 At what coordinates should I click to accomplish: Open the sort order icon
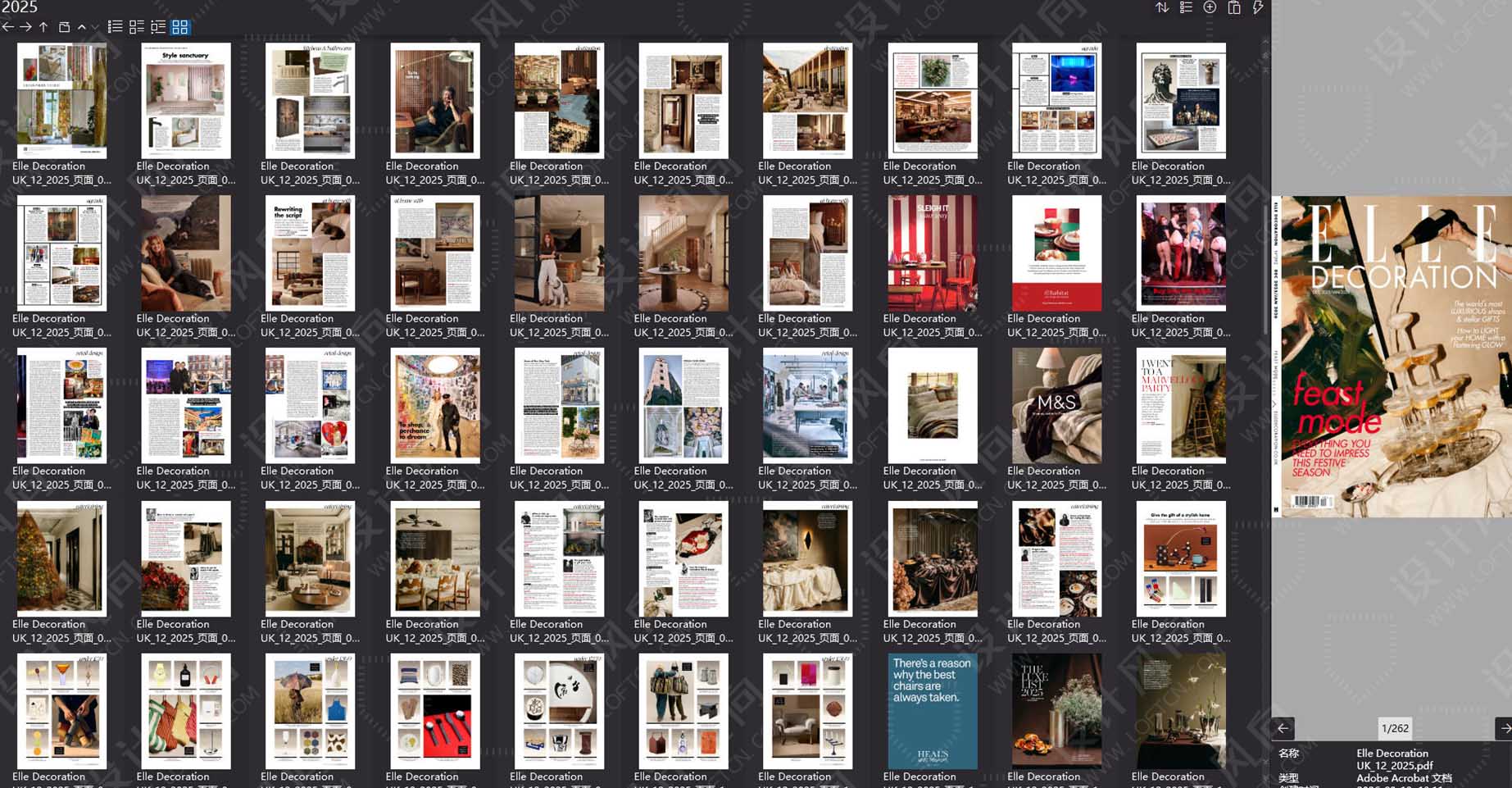(x=1163, y=8)
